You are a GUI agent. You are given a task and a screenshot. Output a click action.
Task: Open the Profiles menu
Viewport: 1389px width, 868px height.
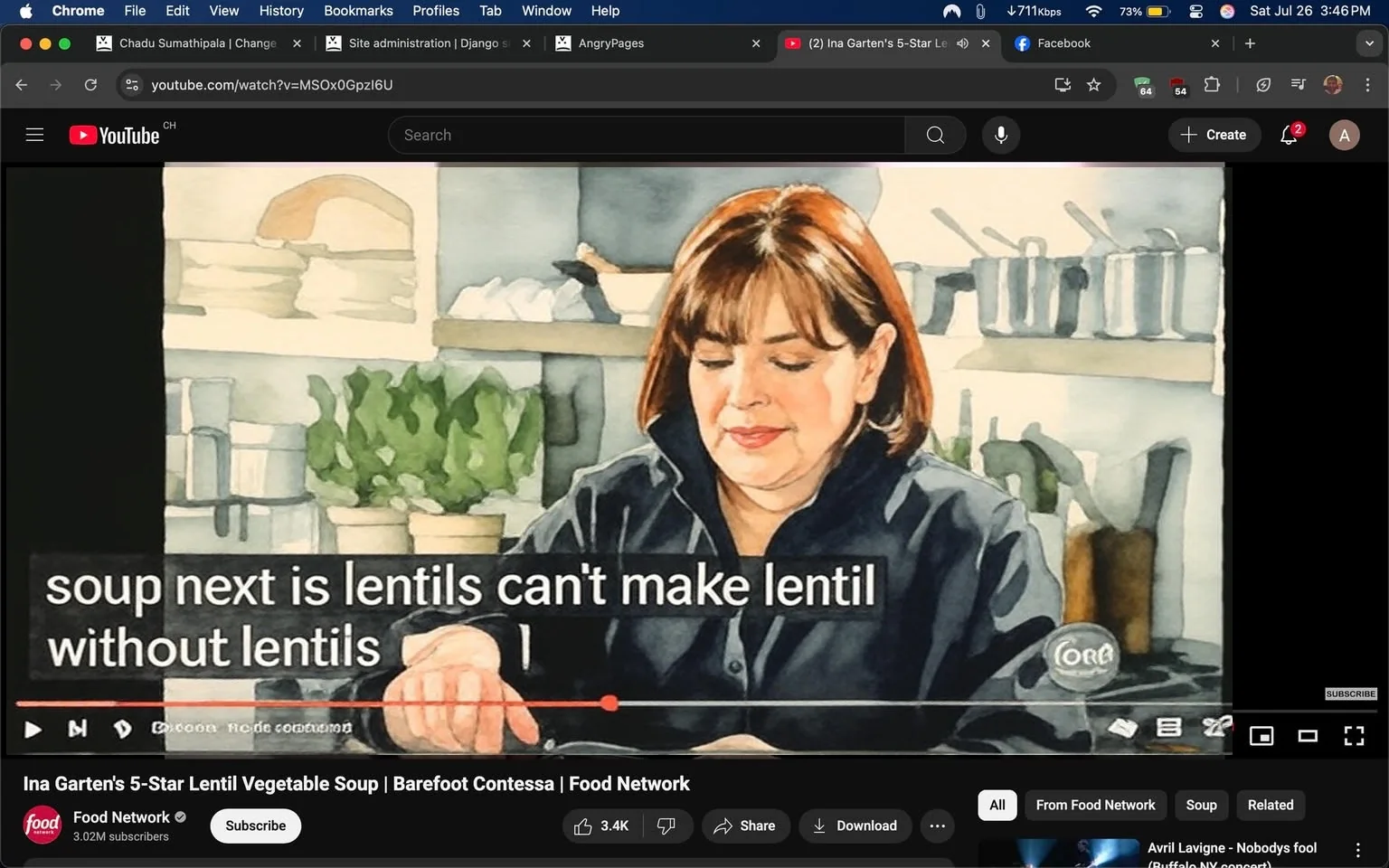pyautogui.click(x=436, y=11)
